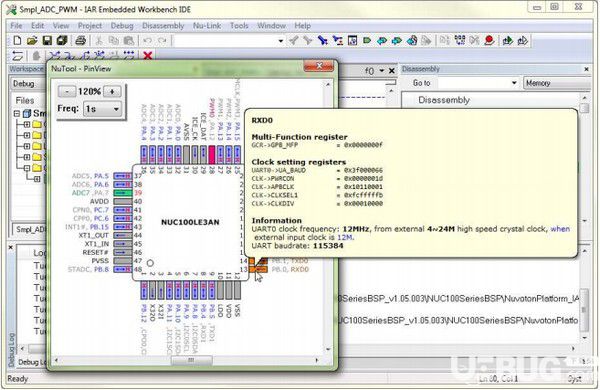
Task: Expand the third folder in workspace tree
Action: [27, 146]
